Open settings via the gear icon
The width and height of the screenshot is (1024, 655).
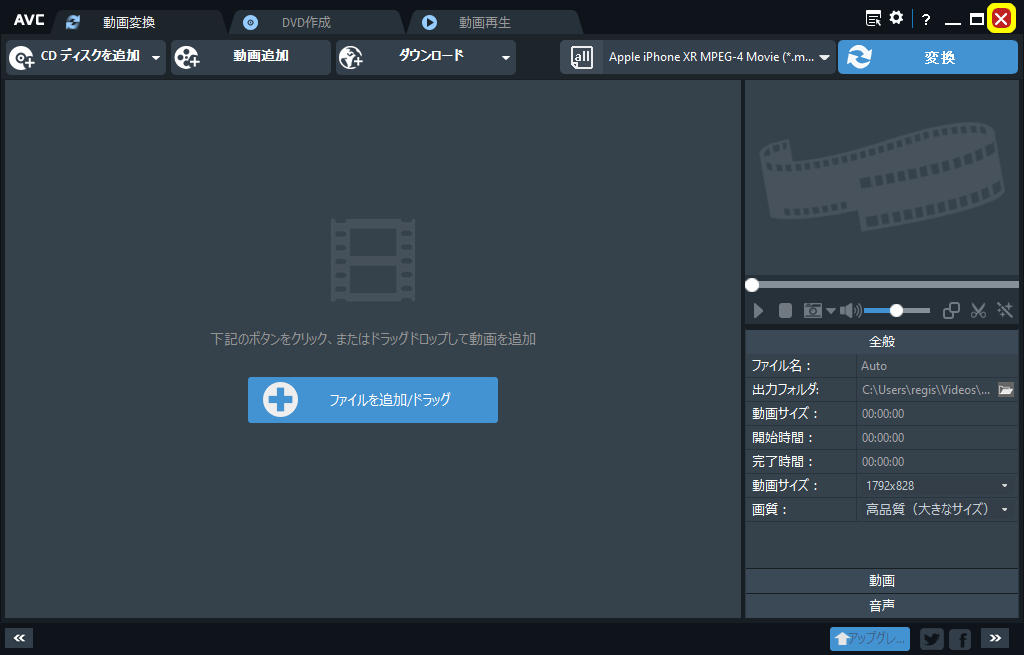(896, 18)
